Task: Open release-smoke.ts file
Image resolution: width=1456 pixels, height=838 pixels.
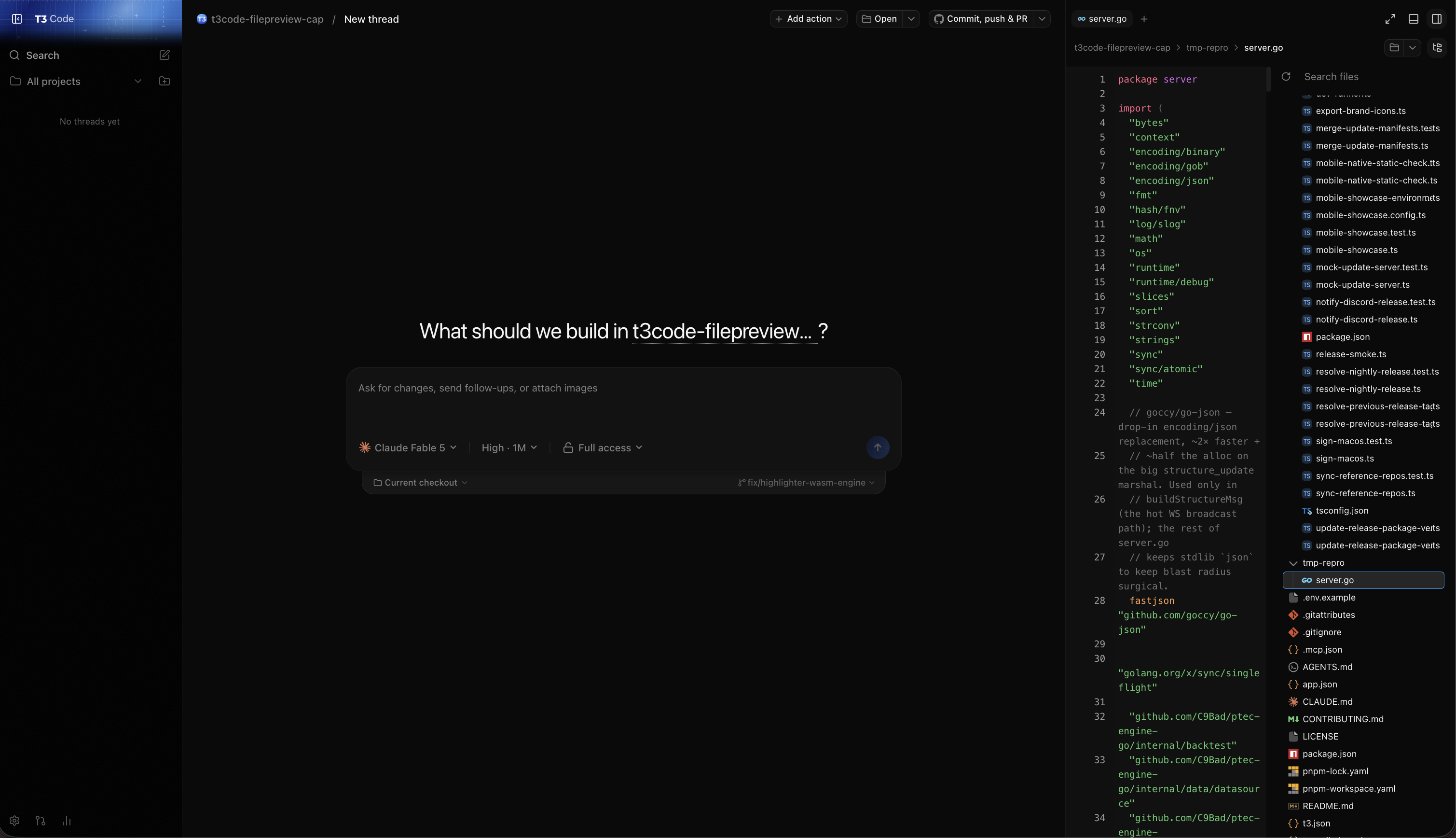Action: click(x=1363, y=354)
